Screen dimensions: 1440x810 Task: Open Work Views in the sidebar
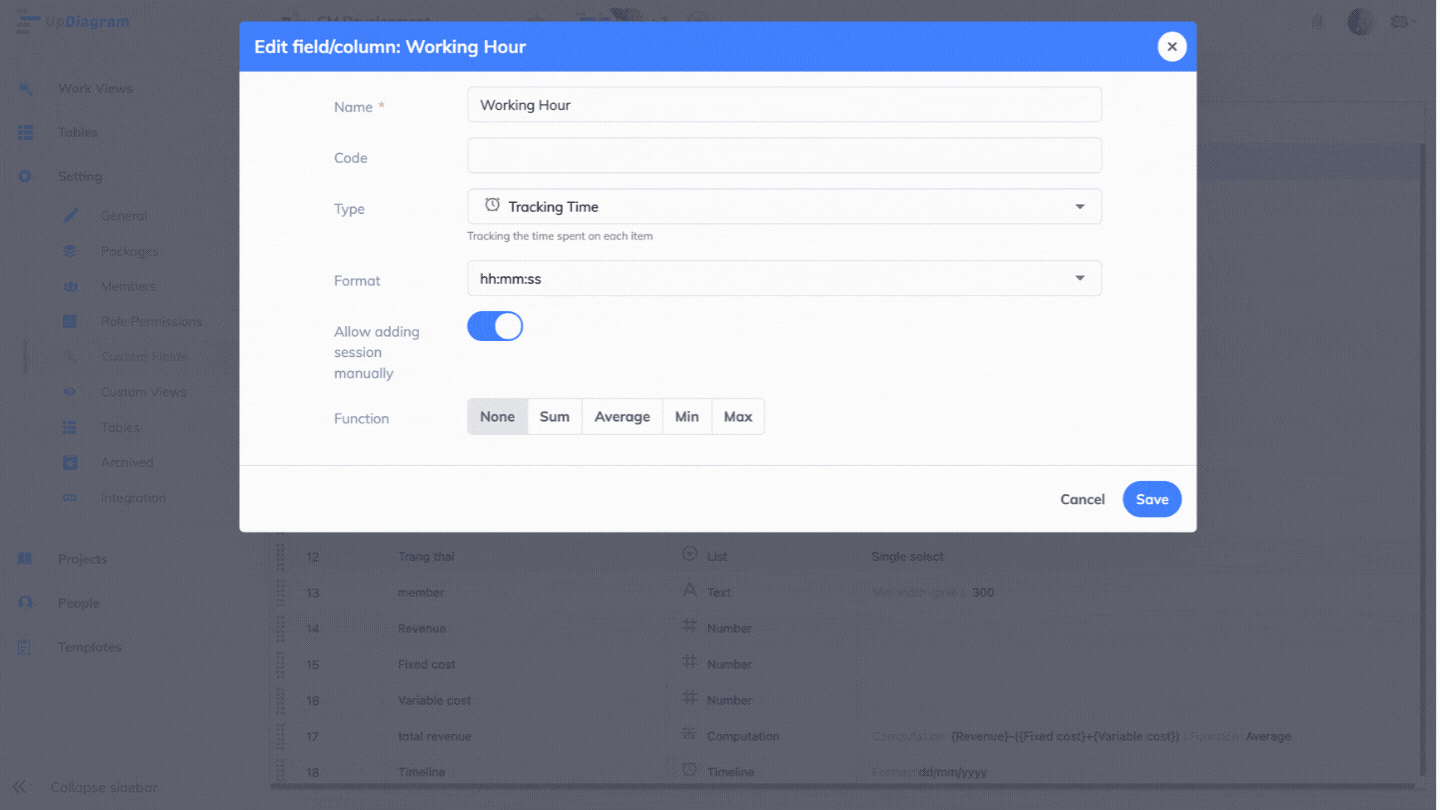(x=95, y=88)
